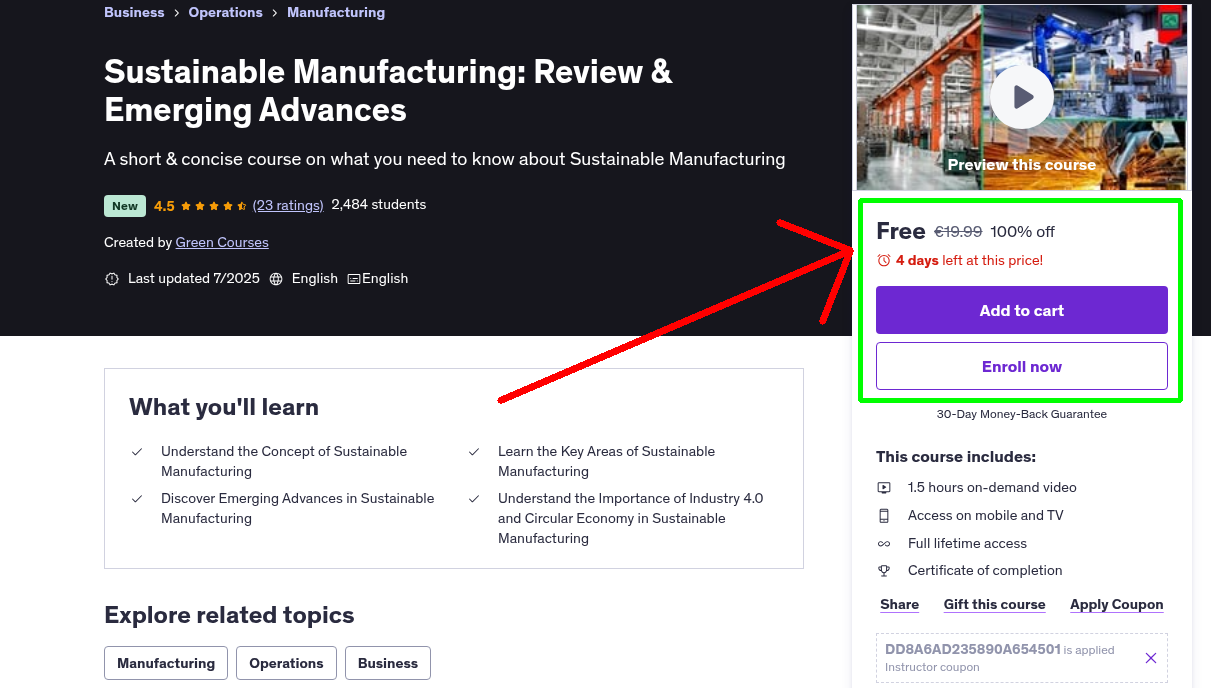Click the last-updated badge icon
The height and width of the screenshot is (688, 1211).
(112, 279)
